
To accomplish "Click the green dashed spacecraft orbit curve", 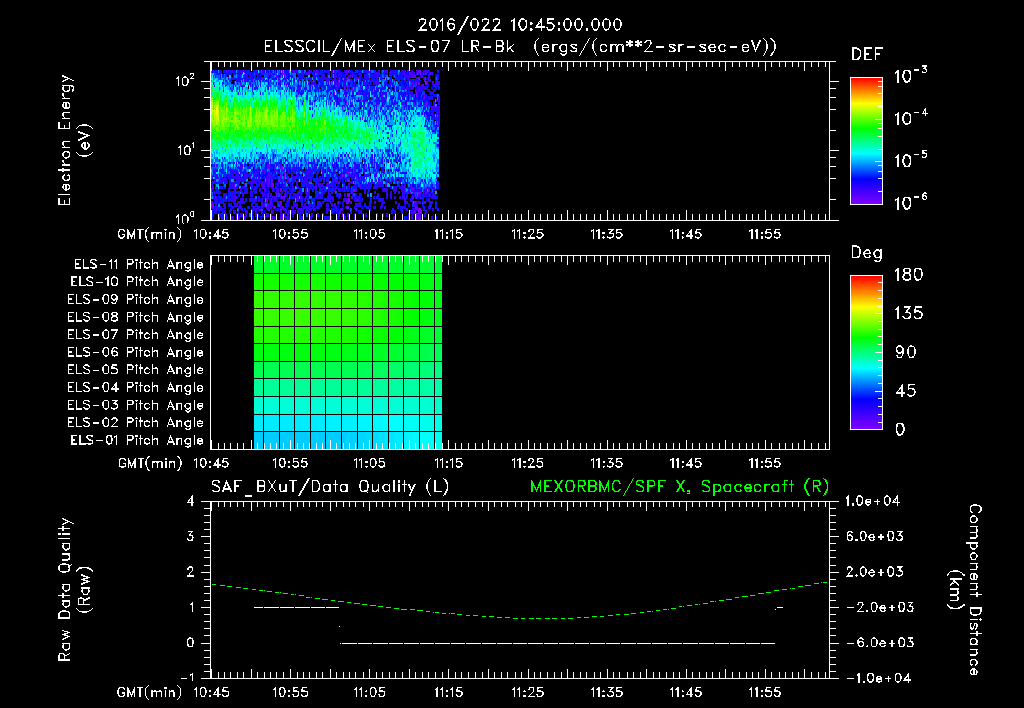I will click(520, 617).
